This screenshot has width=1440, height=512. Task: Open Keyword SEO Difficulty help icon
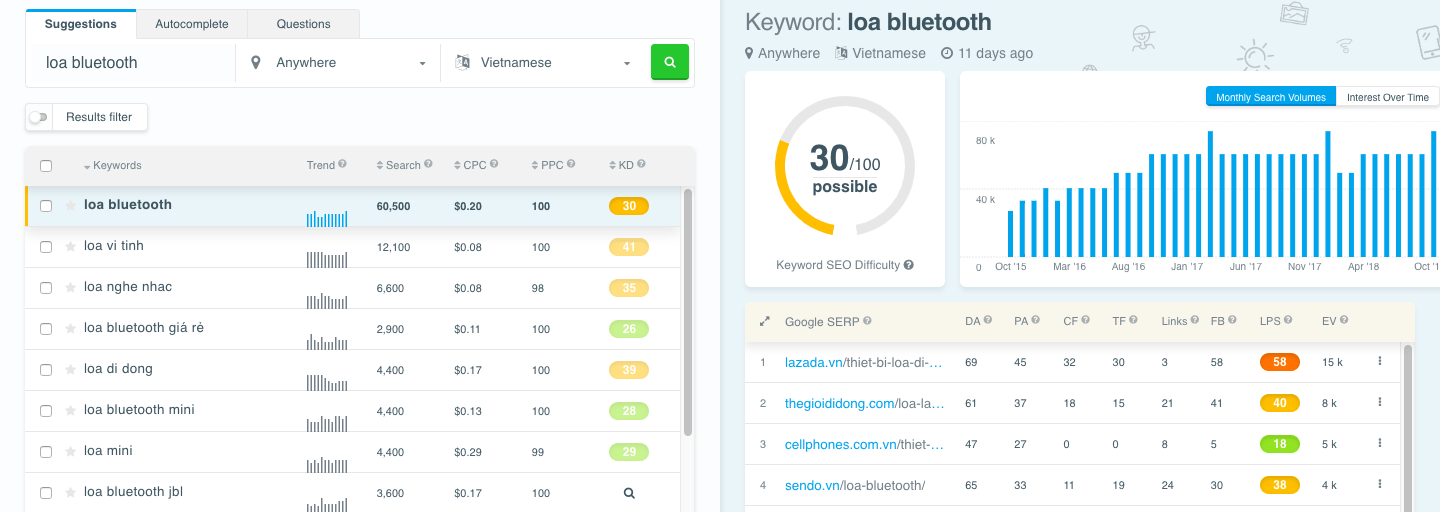pos(909,265)
